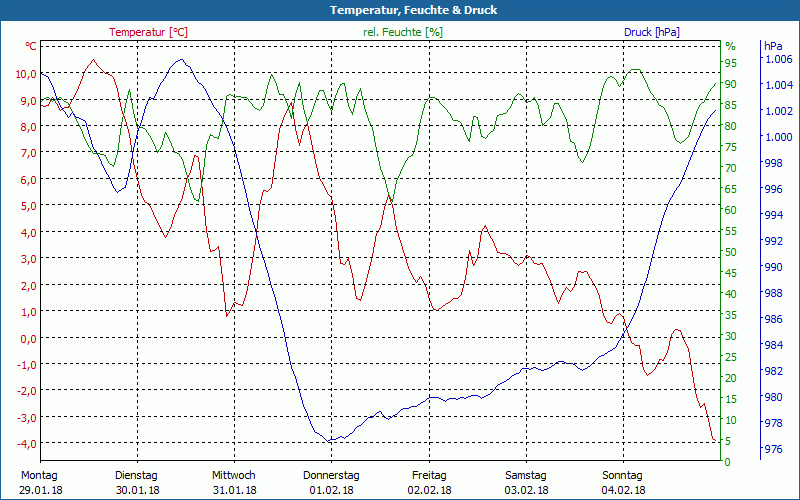This screenshot has width=800, height=500.
Task: Click the 5,0 temperature axis value
Action: 28,206
